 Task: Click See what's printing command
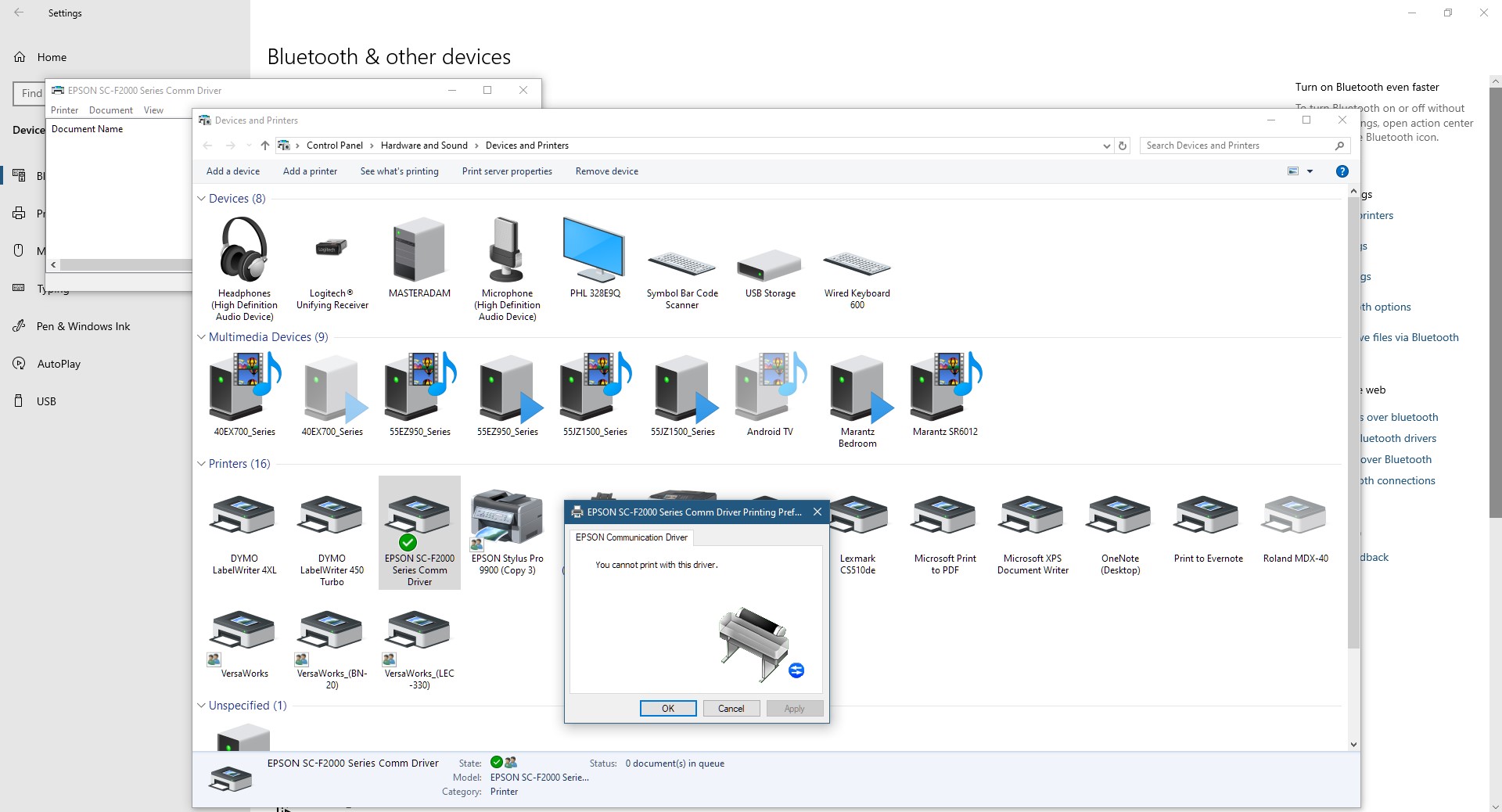(x=400, y=171)
